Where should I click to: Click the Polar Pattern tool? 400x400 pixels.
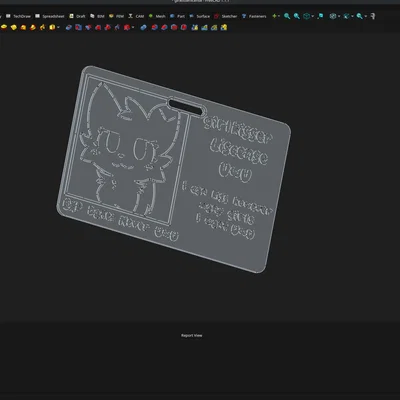(x=214, y=27)
